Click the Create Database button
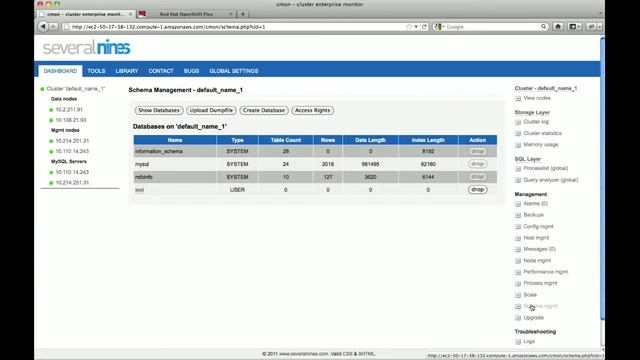Screen dimensions: 640x360 (x=264, y=111)
